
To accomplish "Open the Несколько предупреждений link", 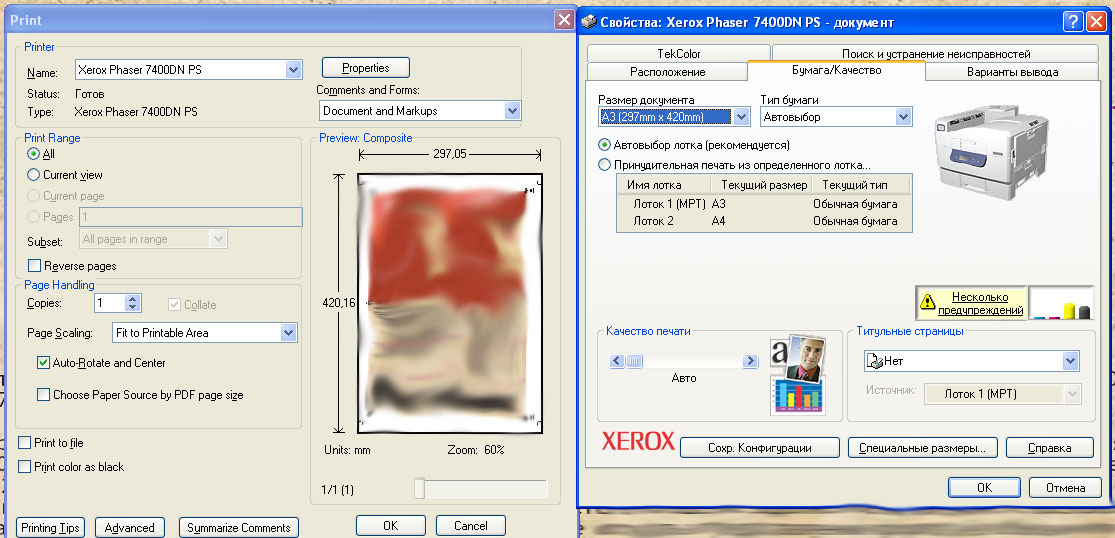I will click(981, 303).
